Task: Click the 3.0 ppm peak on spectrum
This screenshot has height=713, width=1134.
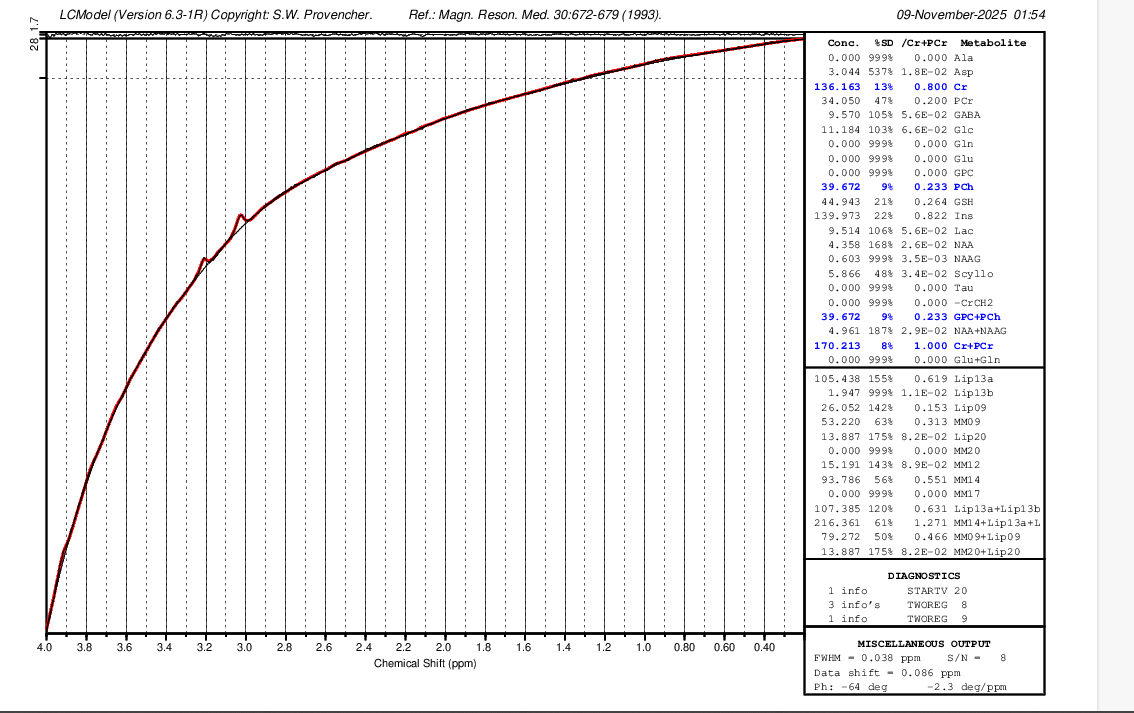Action: pos(241,215)
